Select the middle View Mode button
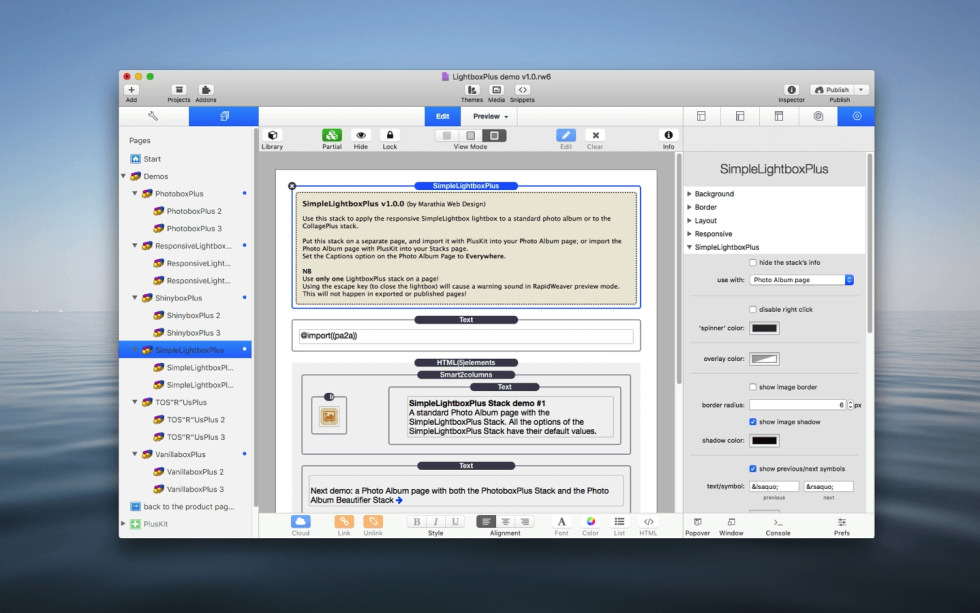The width and height of the screenshot is (980, 613). tap(471, 136)
